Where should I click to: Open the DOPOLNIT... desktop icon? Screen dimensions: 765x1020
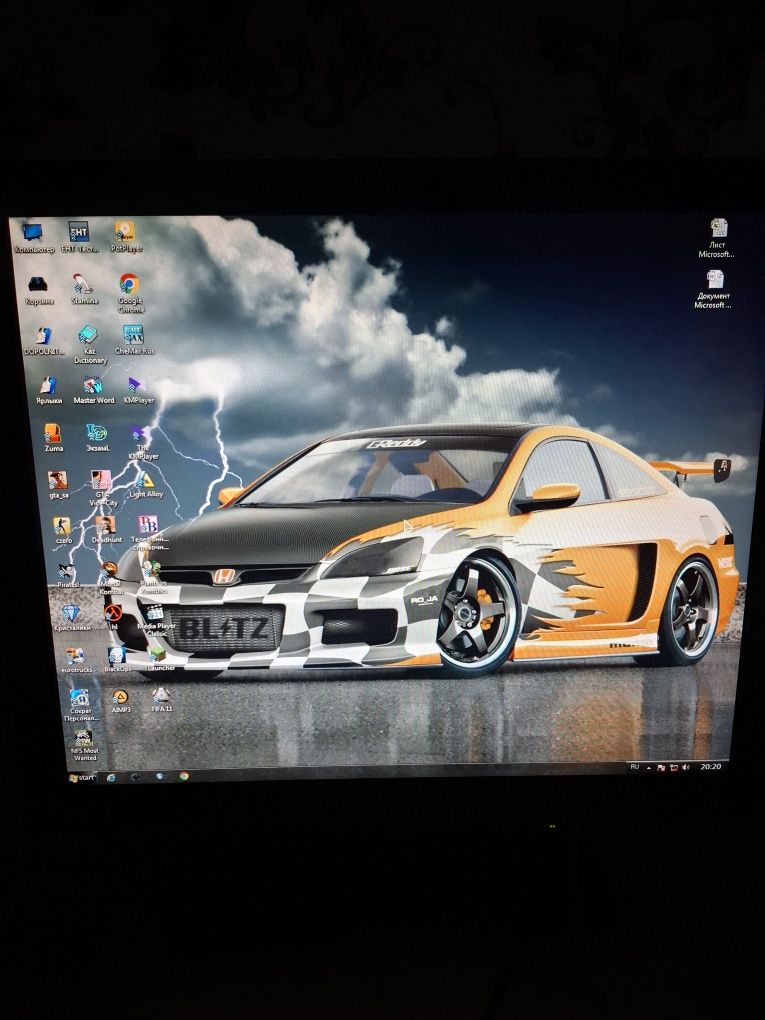pyautogui.click(x=44, y=340)
